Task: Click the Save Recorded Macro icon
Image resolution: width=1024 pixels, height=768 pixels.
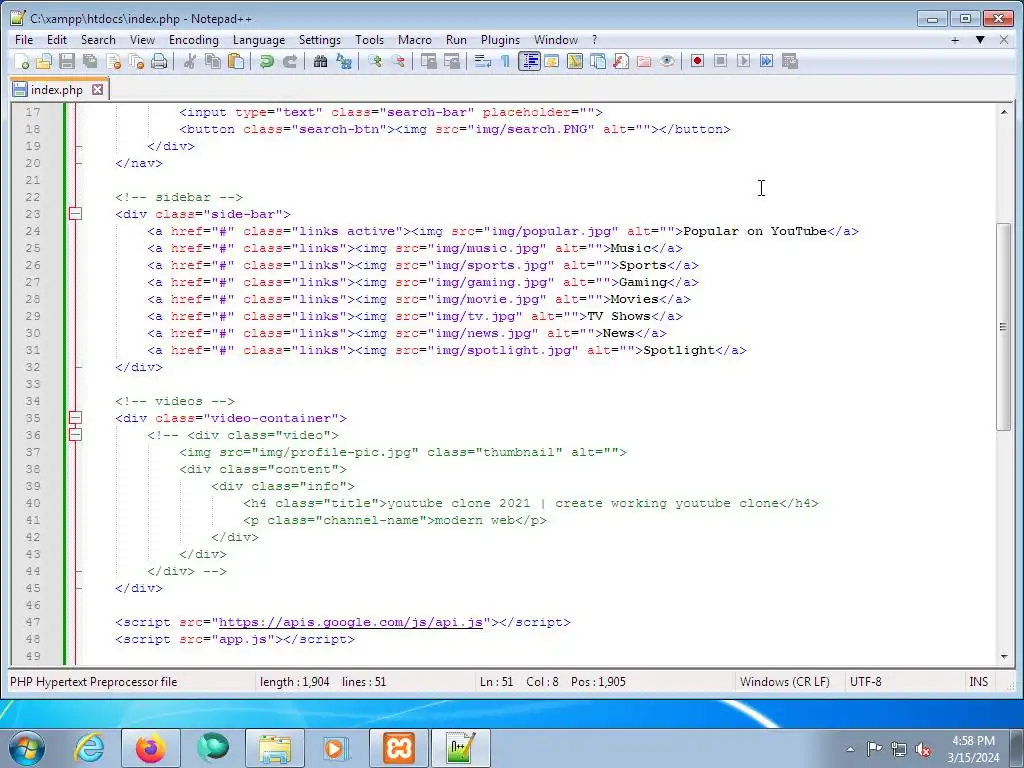Action: tap(790, 61)
